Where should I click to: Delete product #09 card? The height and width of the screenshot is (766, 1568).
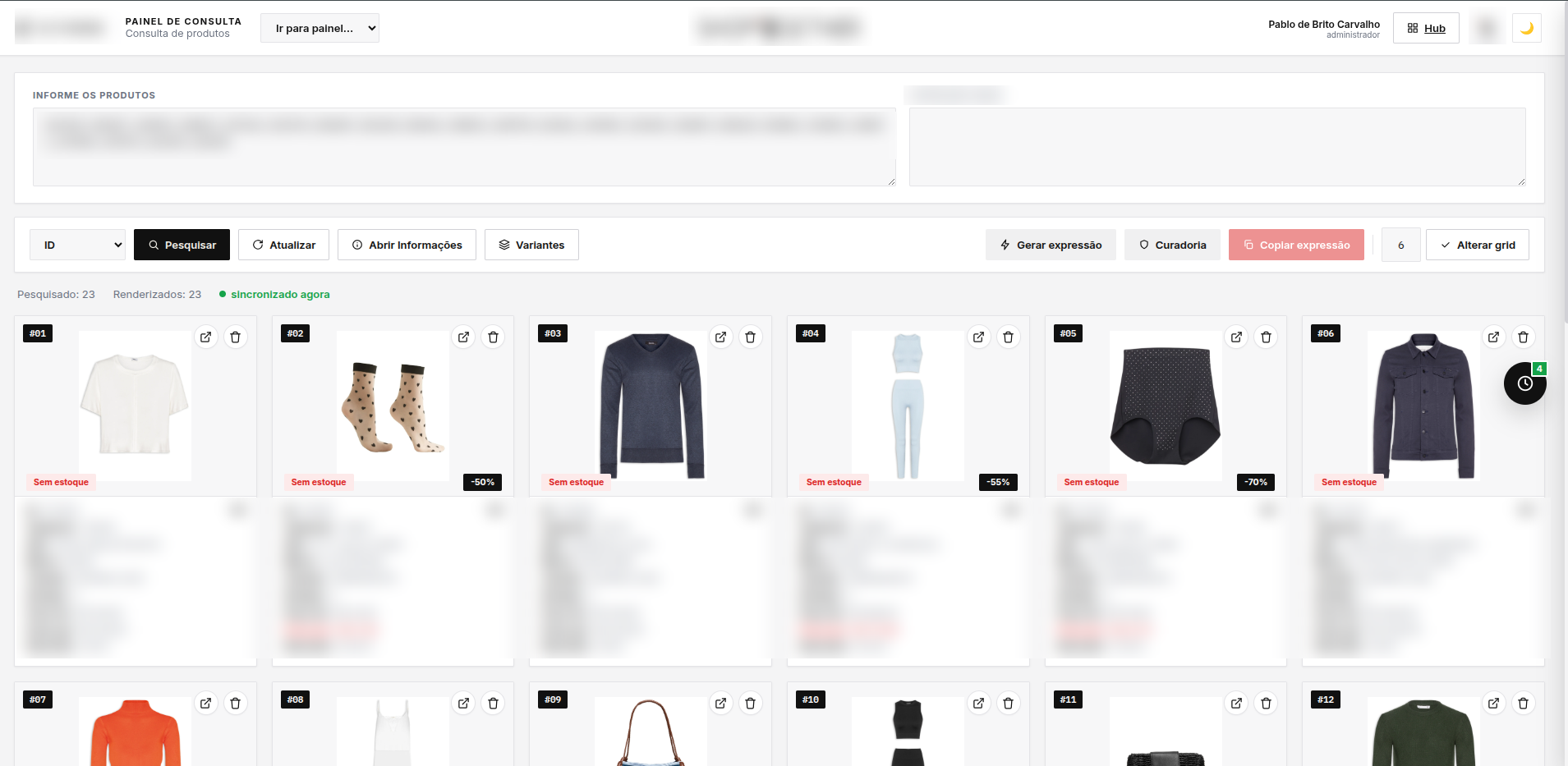pyautogui.click(x=751, y=703)
